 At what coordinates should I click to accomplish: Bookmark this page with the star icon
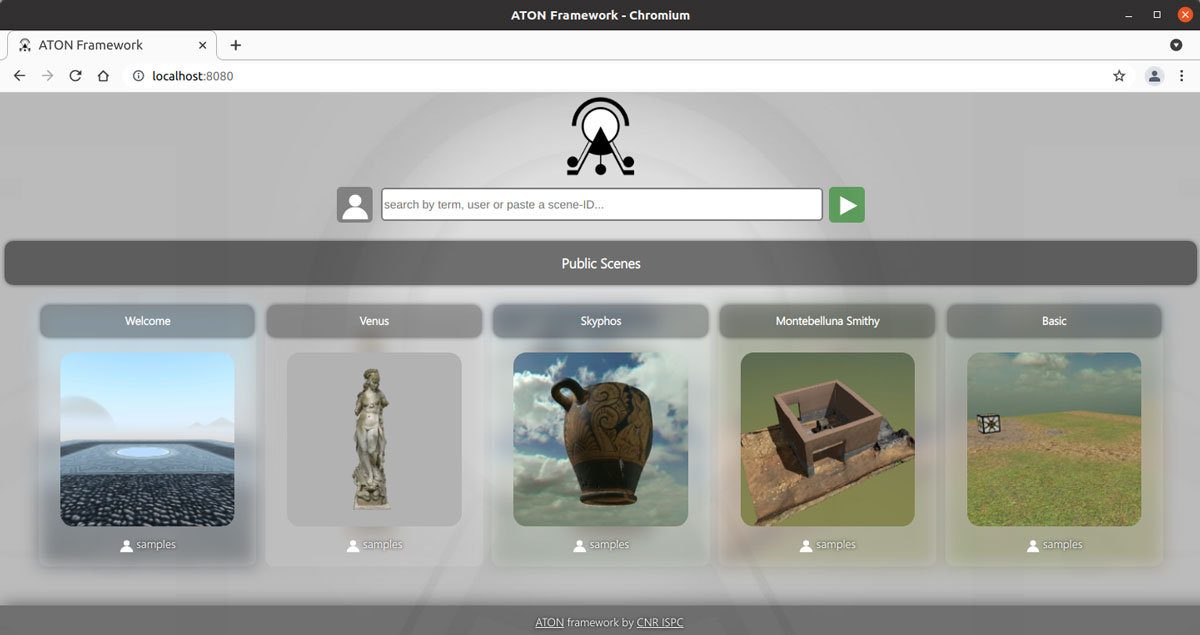click(1119, 76)
